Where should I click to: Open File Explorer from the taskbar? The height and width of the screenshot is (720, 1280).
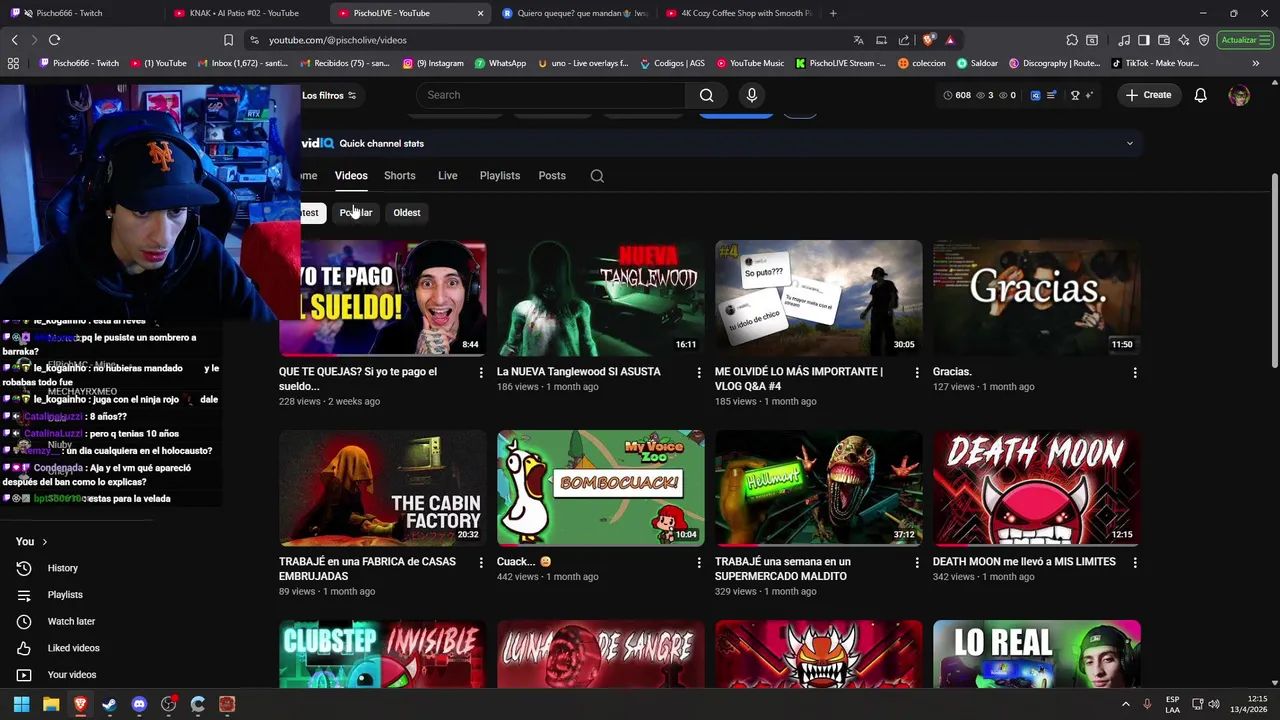[51, 704]
